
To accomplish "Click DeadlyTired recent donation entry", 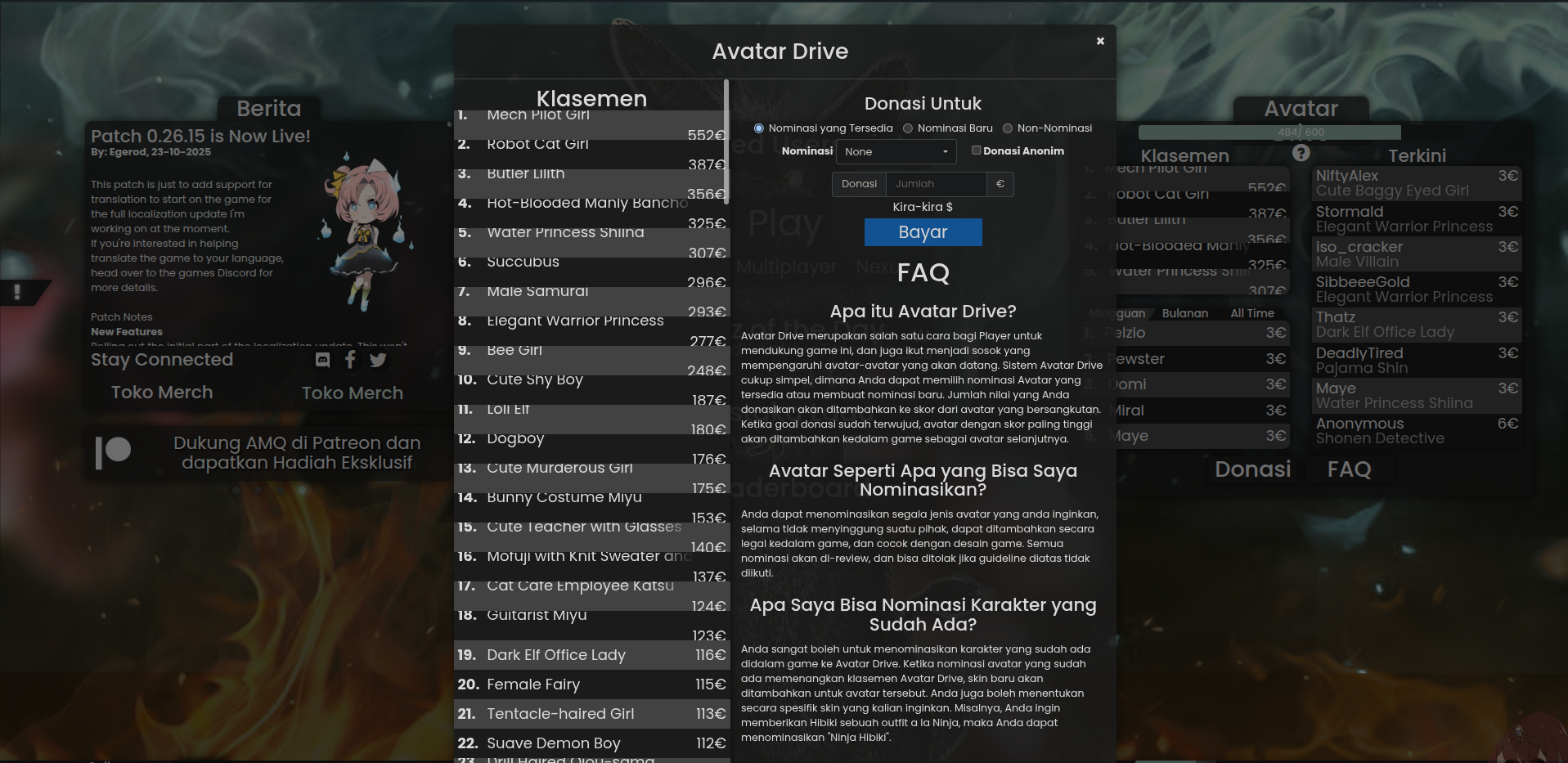I will 1417,361.
